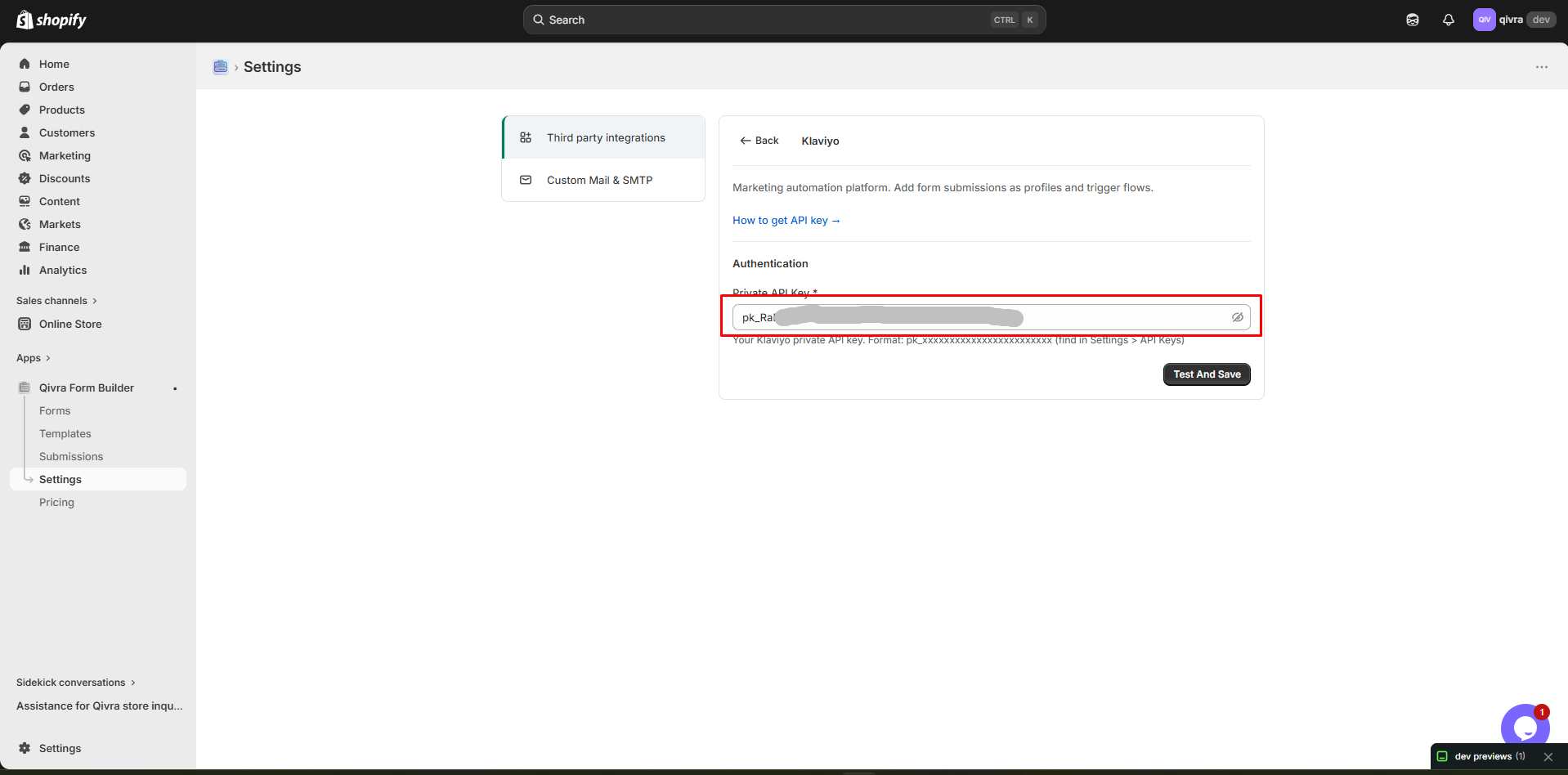Click the Markets globe icon
1568x775 pixels.
25,224
